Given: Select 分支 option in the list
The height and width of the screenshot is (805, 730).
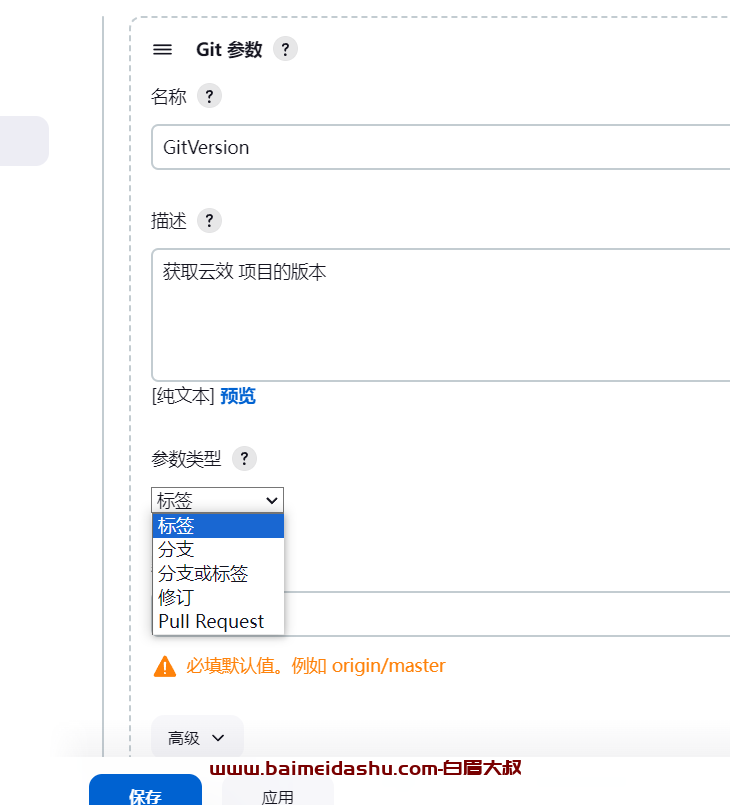Looking at the screenshot, I should click(x=218, y=550).
